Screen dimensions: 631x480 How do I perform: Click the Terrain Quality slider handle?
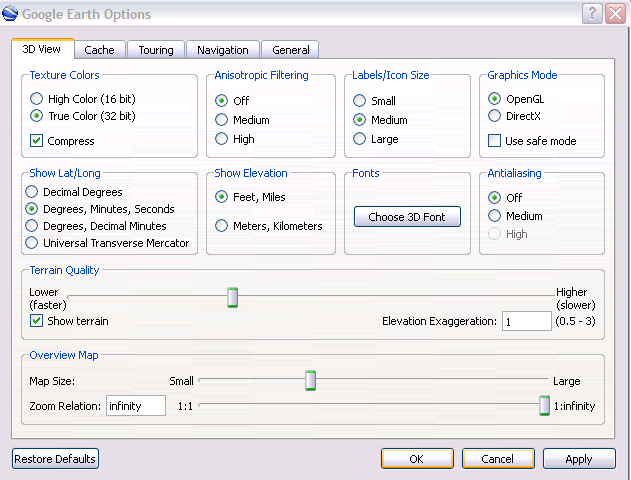pyautogui.click(x=232, y=297)
